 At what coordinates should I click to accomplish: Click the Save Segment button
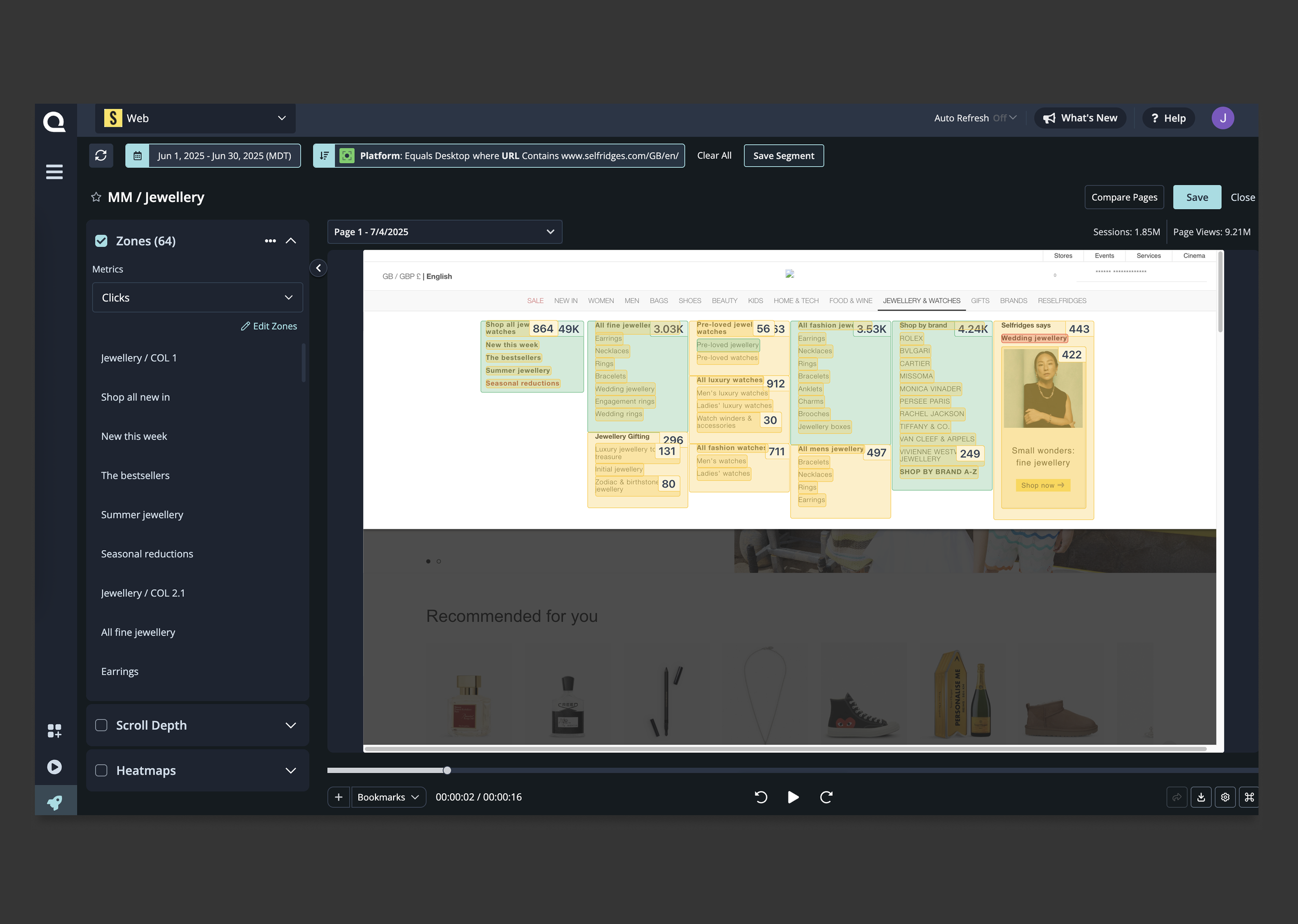pyautogui.click(x=783, y=155)
